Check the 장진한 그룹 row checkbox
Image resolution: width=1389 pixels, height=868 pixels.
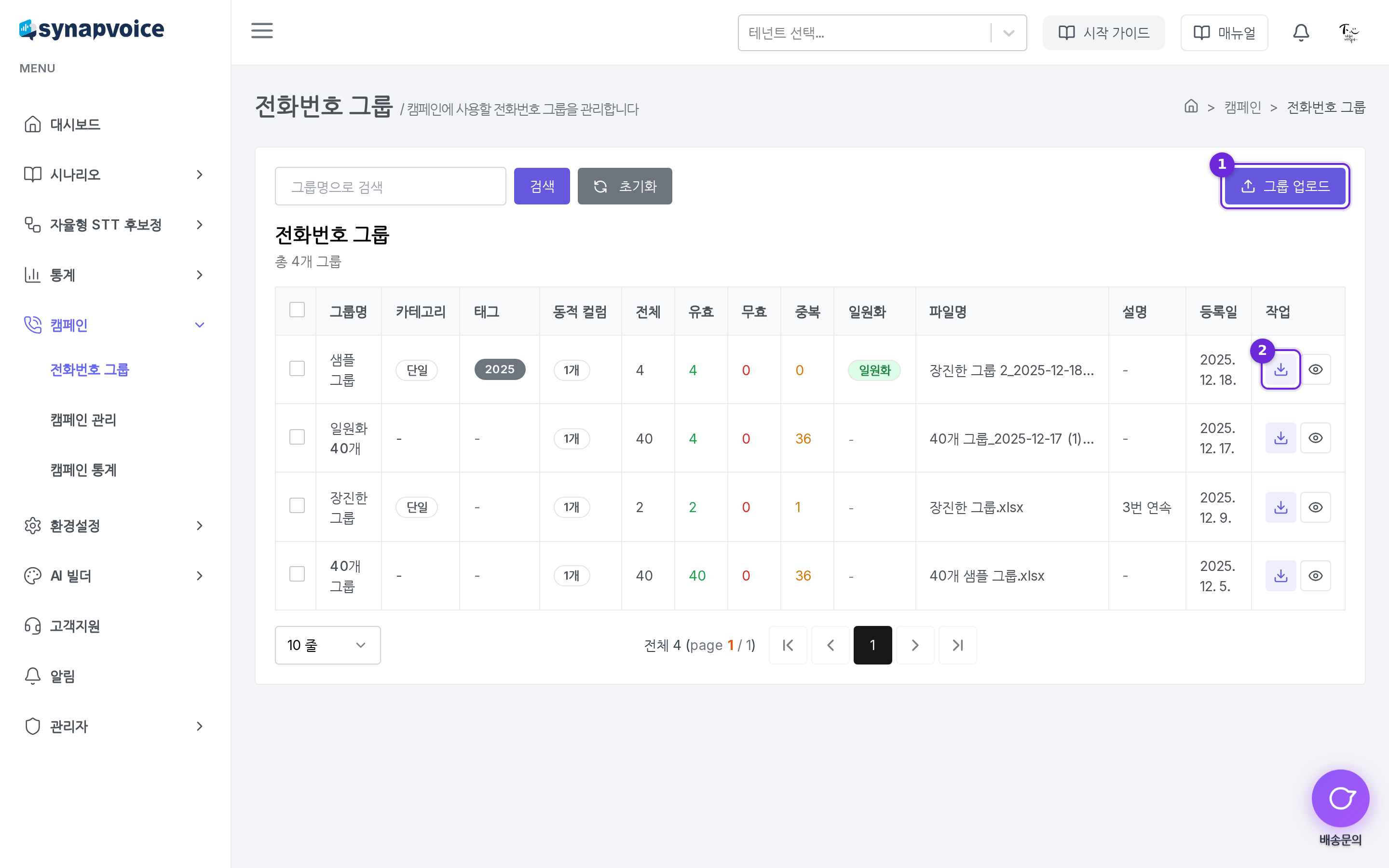[x=297, y=505]
